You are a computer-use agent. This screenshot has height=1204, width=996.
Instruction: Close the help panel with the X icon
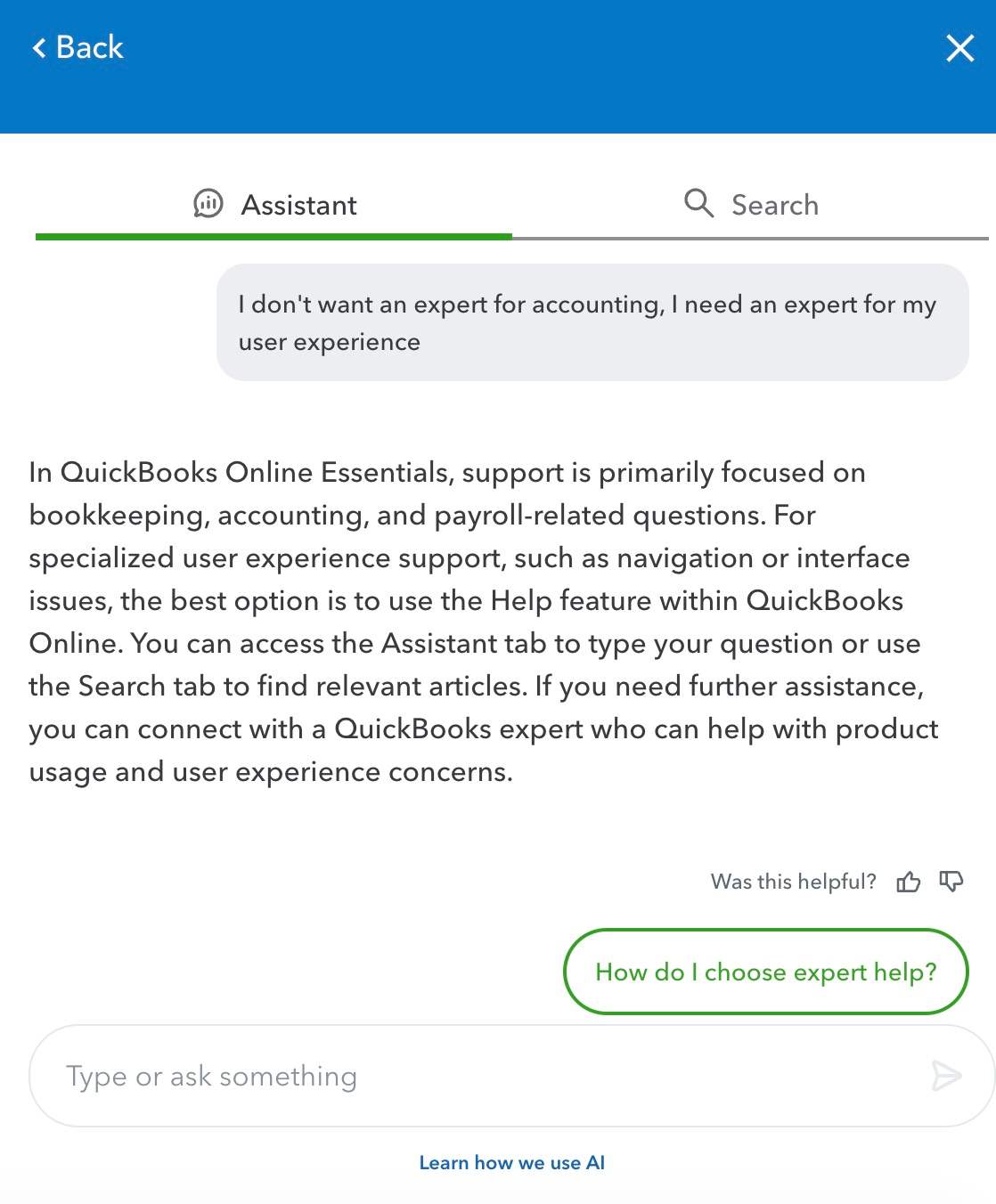pyautogui.click(x=960, y=49)
